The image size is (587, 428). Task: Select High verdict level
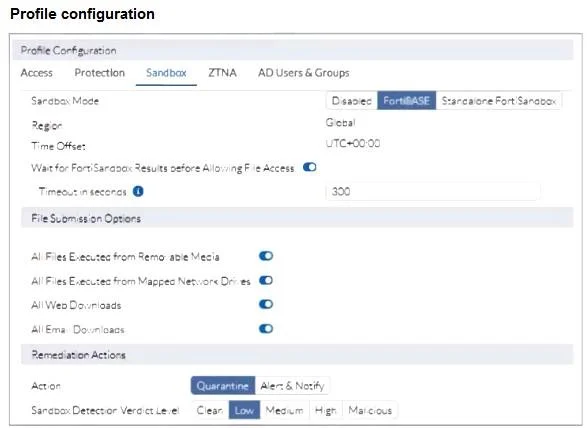point(326,410)
